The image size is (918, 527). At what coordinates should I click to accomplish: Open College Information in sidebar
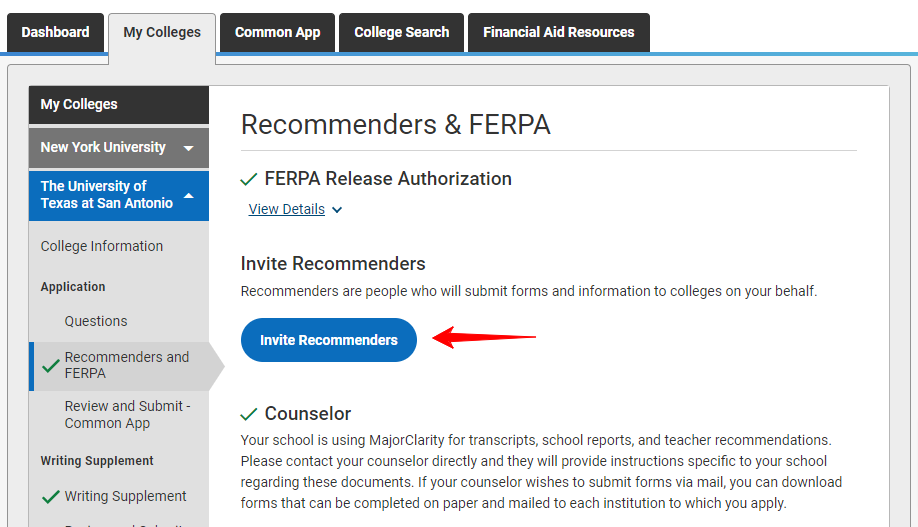(102, 246)
